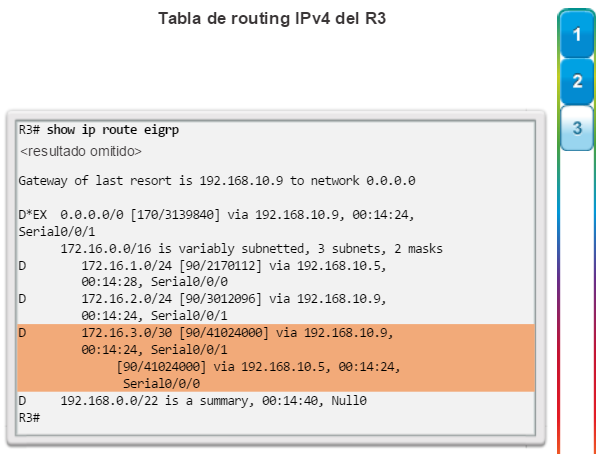Select step 2 button
The image size is (600, 454).
(x=577, y=81)
